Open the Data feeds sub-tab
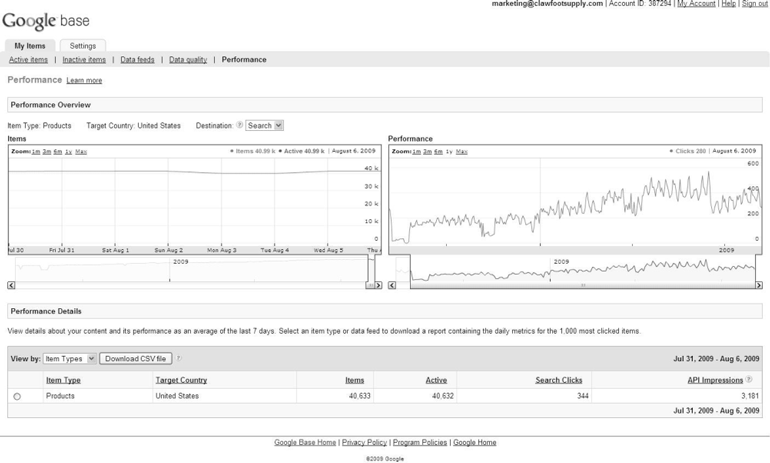The height and width of the screenshot is (463, 770). [x=138, y=59]
